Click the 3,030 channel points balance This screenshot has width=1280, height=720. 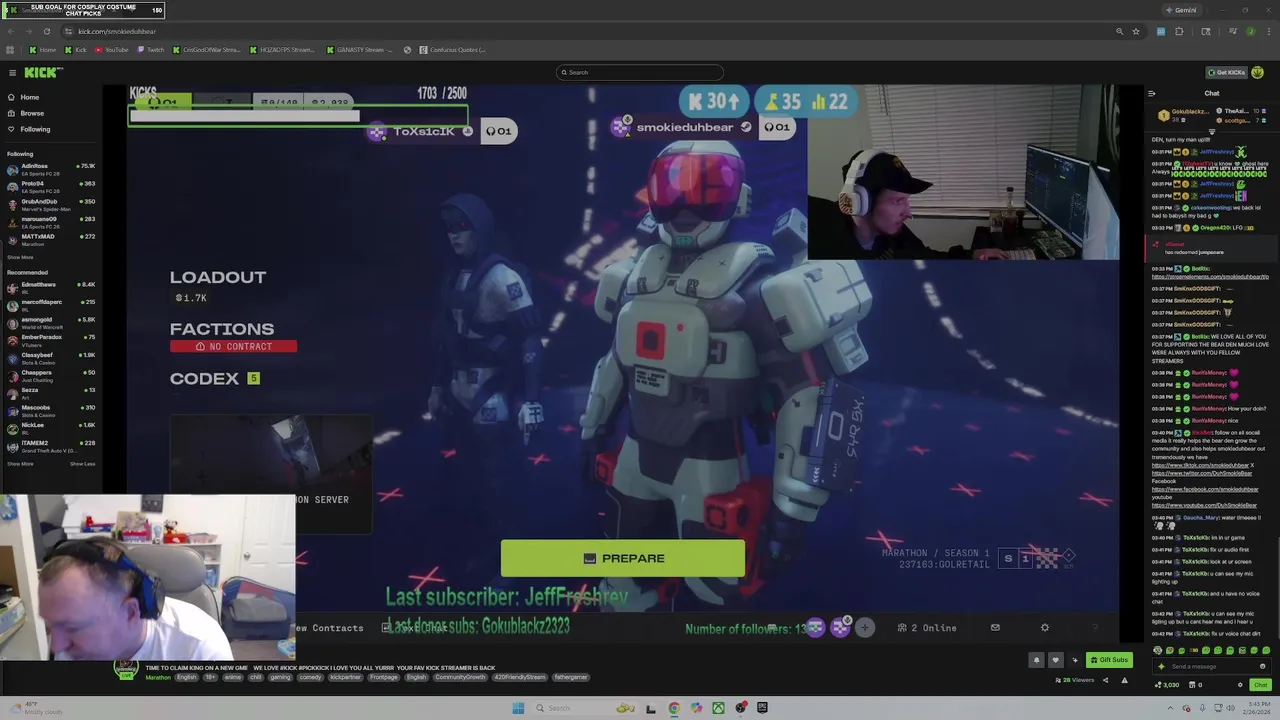1168,685
